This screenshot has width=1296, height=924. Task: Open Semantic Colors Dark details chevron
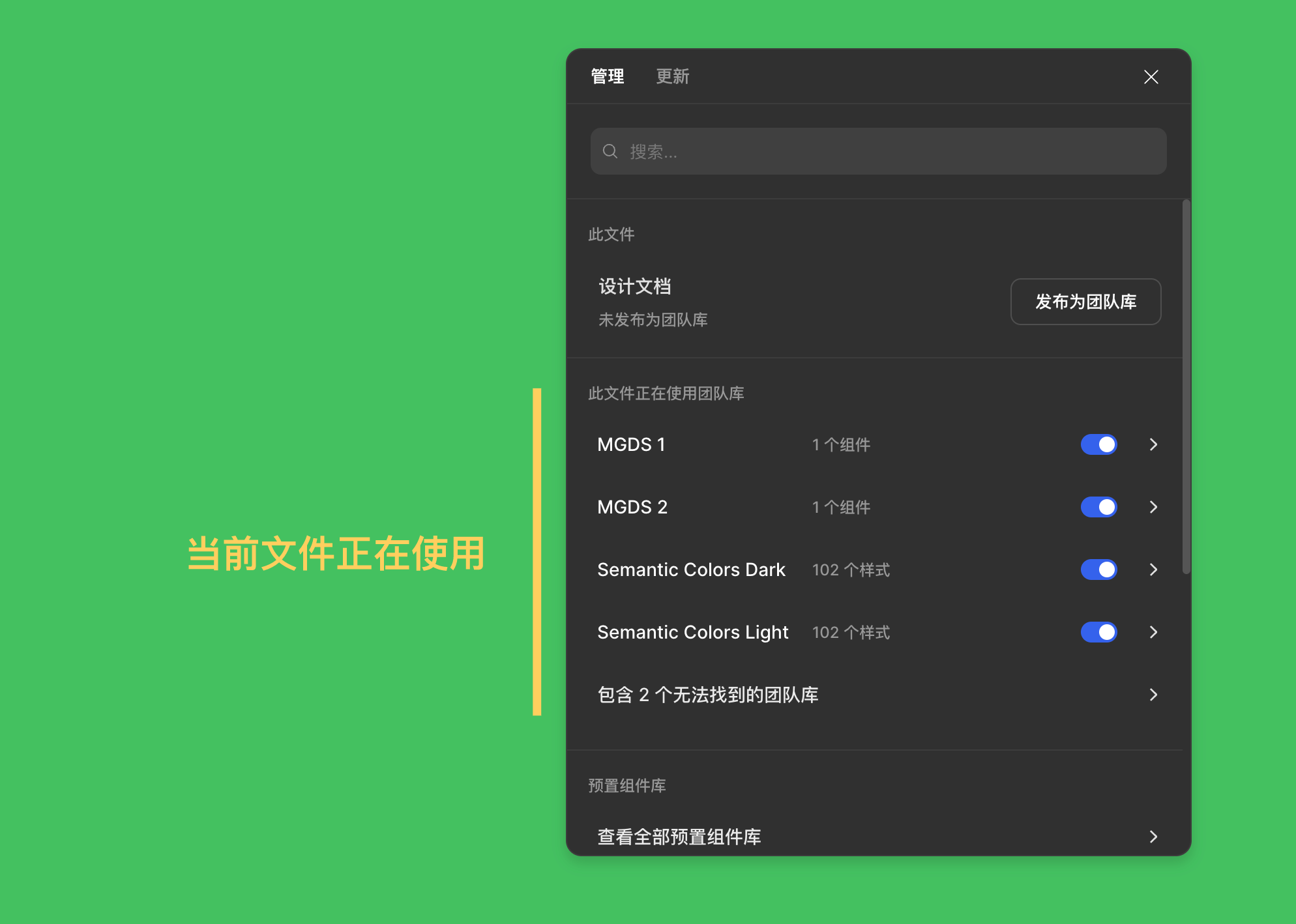pyautogui.click(x=1153, y=570)
